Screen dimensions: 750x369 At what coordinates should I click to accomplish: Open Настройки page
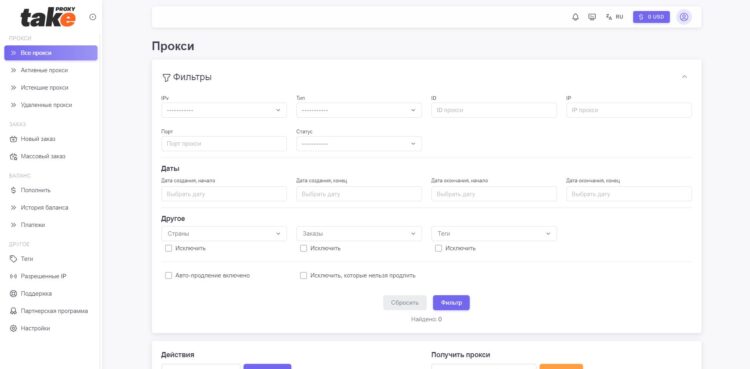(x=51, y=328)
